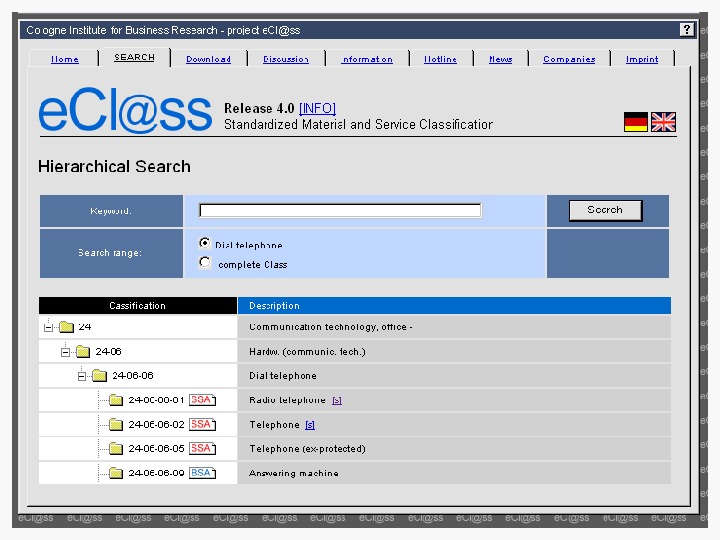Click the 24-06-06-02 classification code
This screenshot has width=720, height=540.
pyautogui.click(x=156, y=424)
